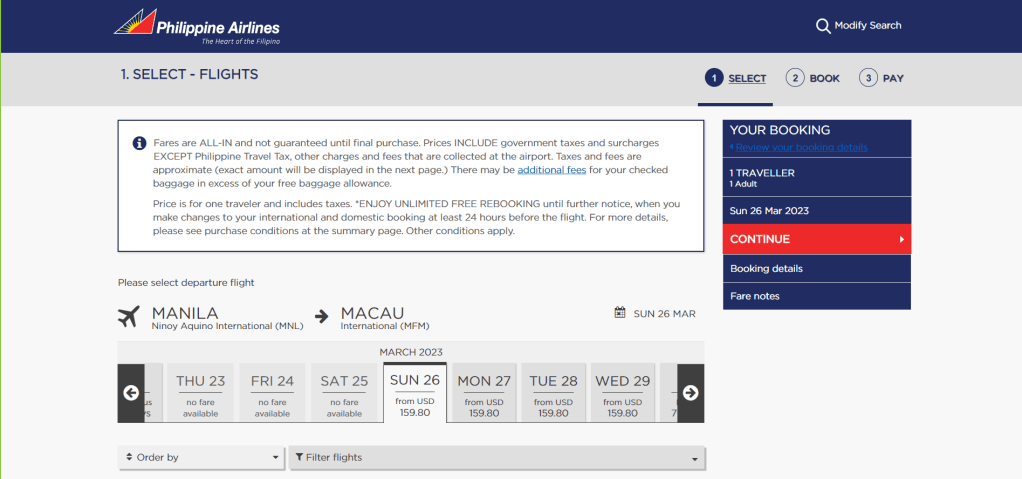Click the next dates right arrow
This screenshot has width=1022, height=479.
pos(690,392)
